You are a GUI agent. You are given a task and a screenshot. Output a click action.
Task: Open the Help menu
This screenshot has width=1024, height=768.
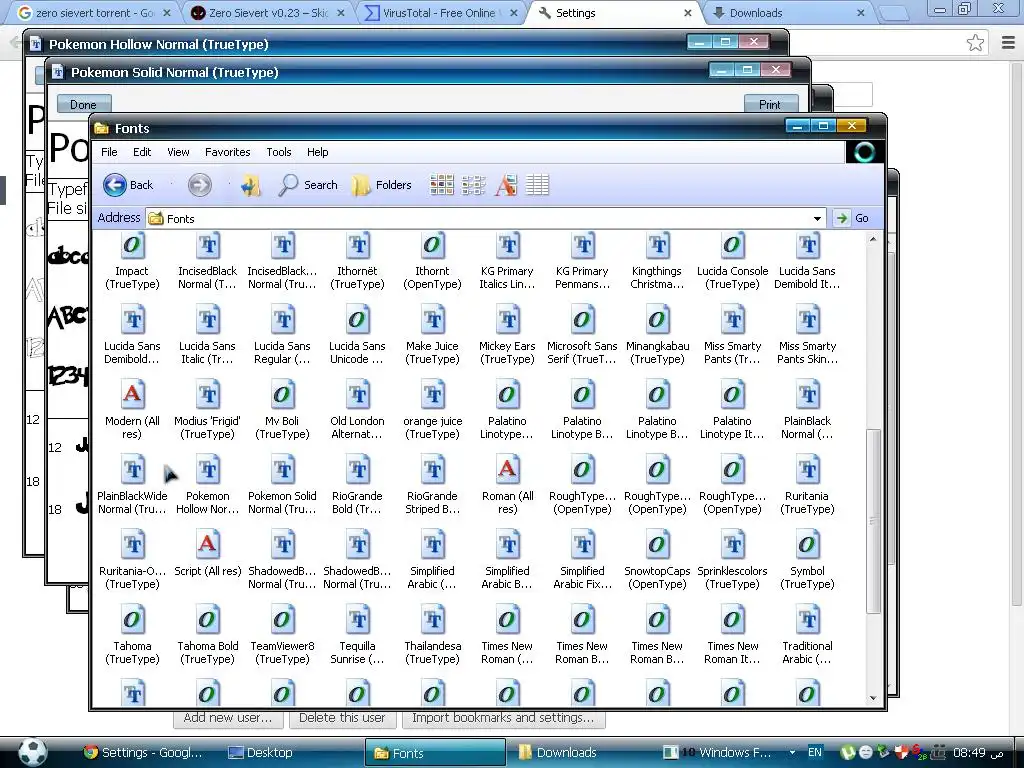point(317,152)
